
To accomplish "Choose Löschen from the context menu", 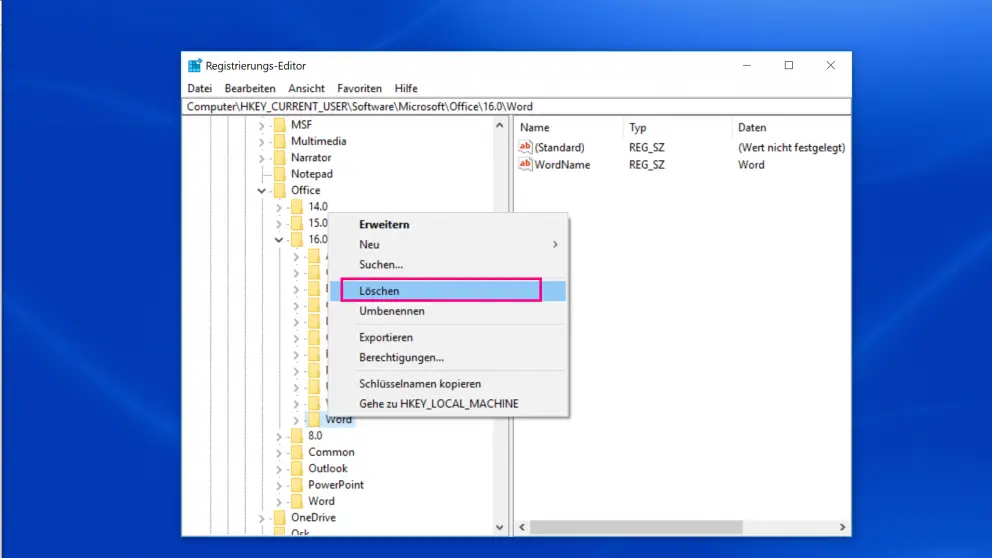I will 379,291.
